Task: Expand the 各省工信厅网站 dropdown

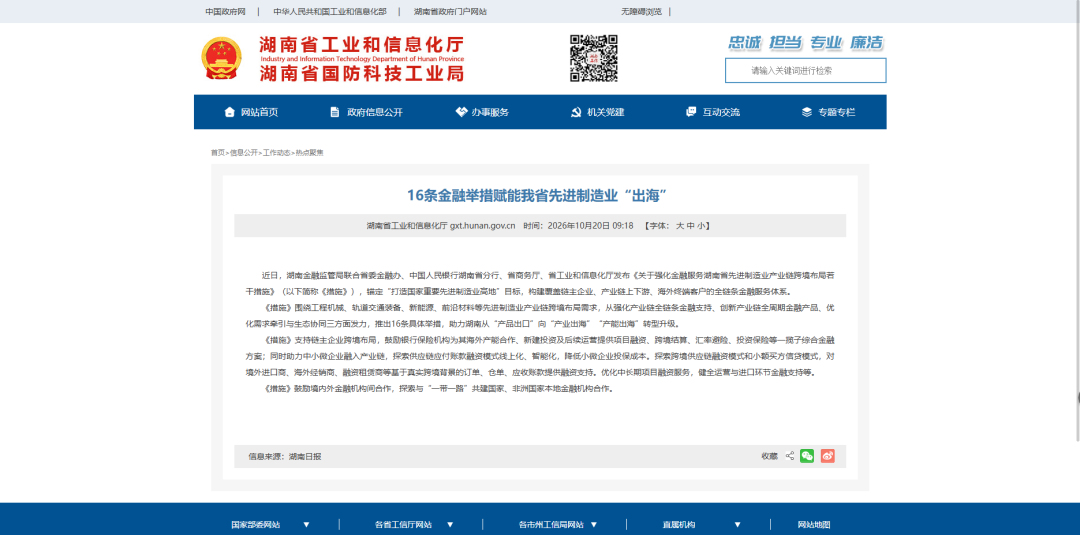Action: [415, 525]
